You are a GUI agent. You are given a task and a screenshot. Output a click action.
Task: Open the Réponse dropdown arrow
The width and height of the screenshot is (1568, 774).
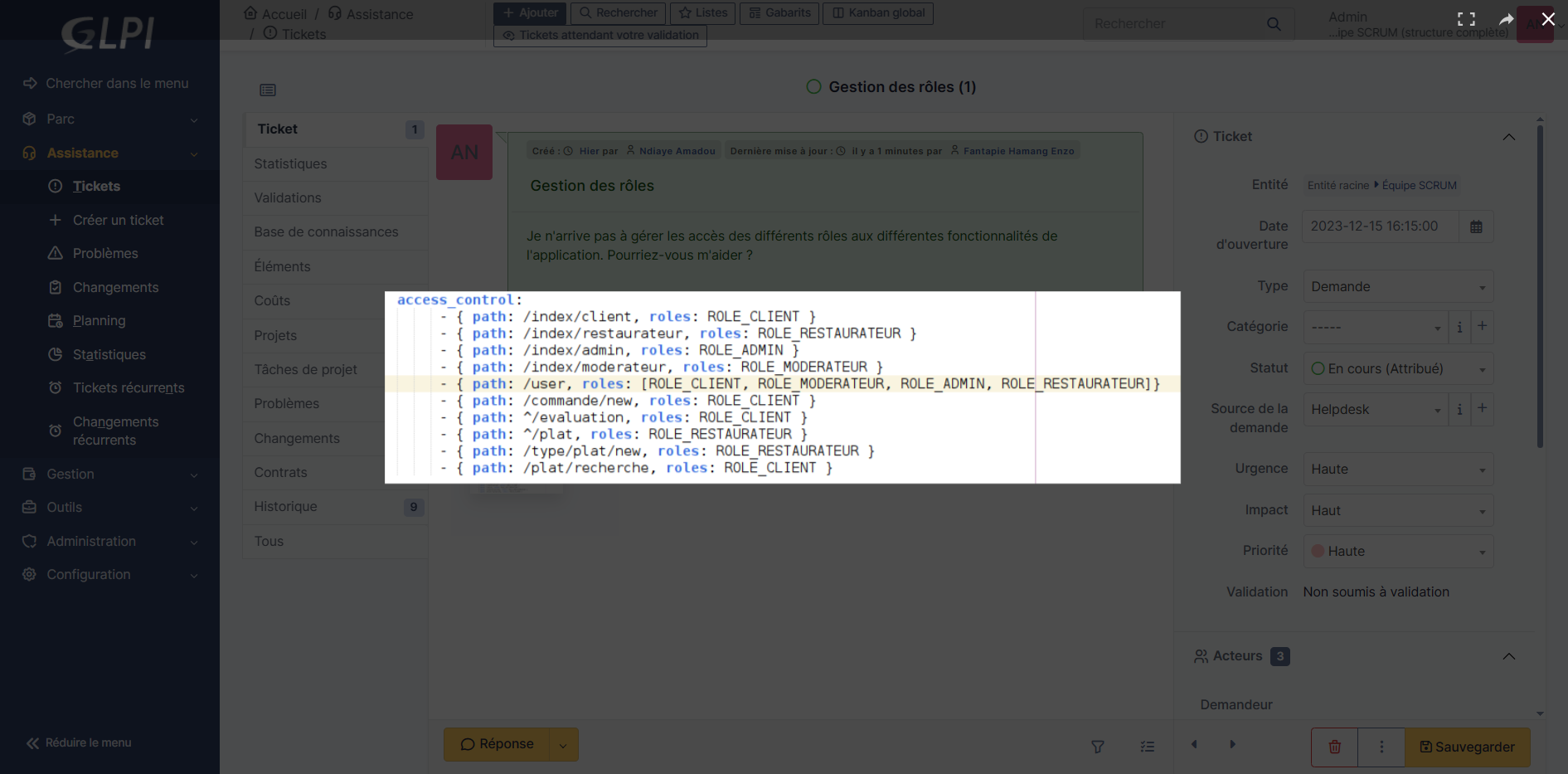tap(564, 745)
